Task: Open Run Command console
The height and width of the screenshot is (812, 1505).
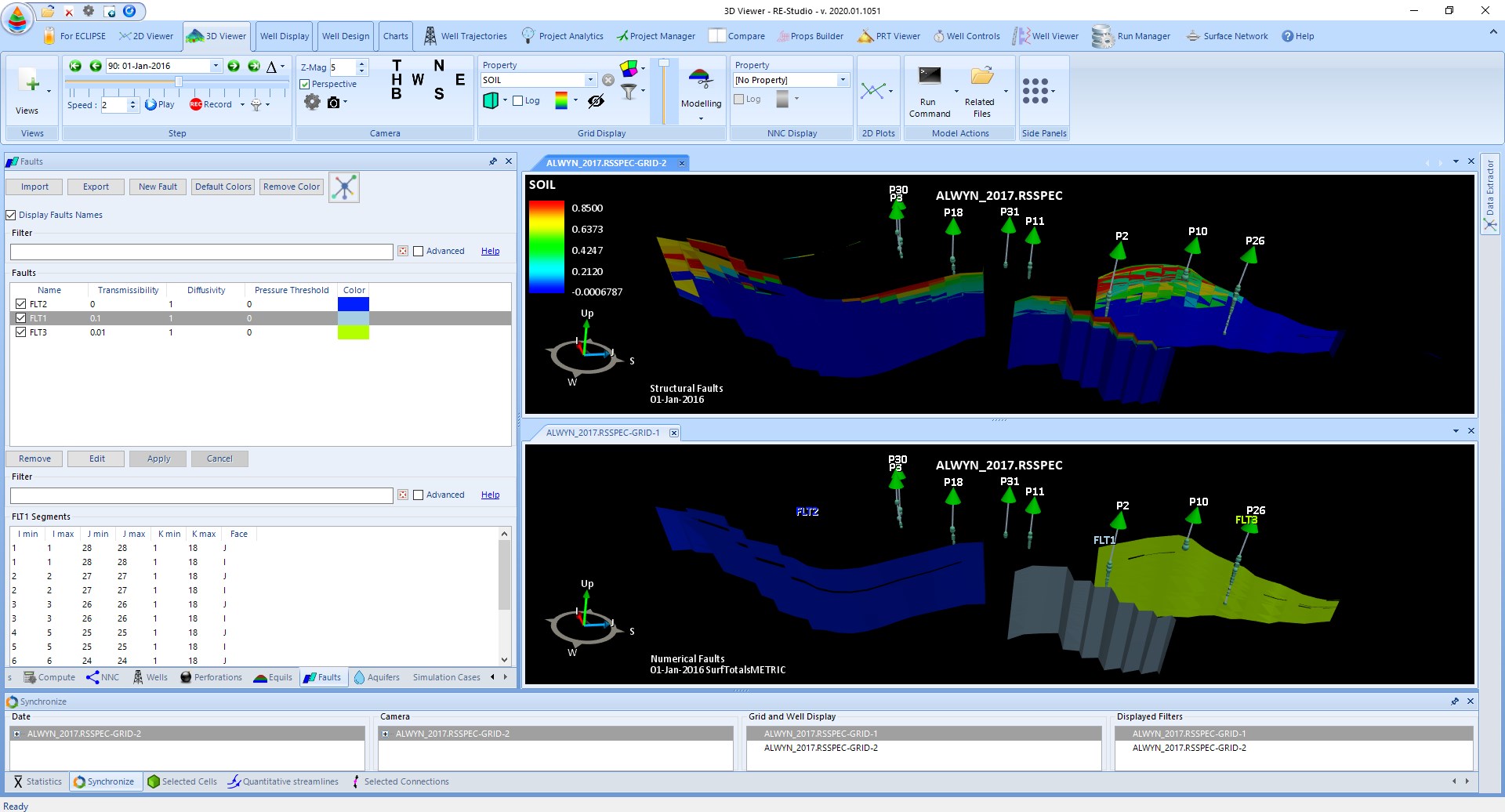Action: coord(930,92)
